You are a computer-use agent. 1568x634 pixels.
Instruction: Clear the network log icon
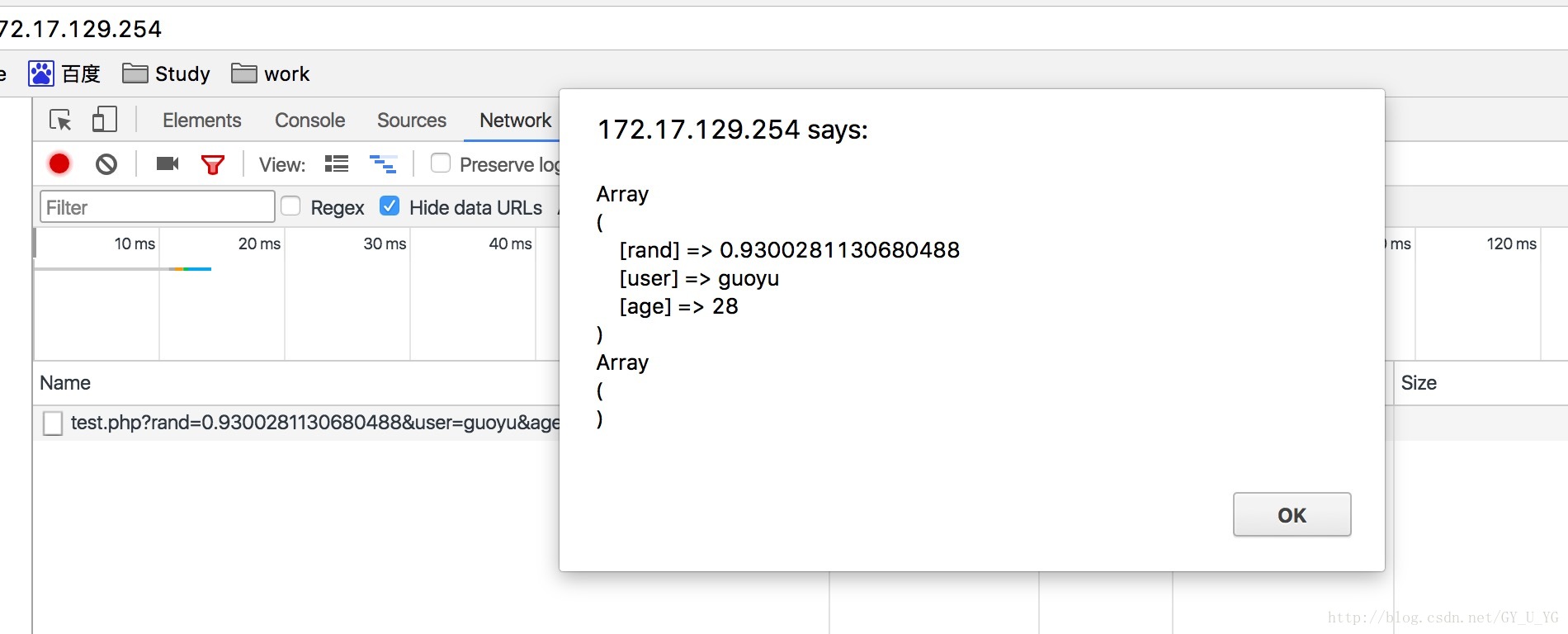(x=106, y=164)
